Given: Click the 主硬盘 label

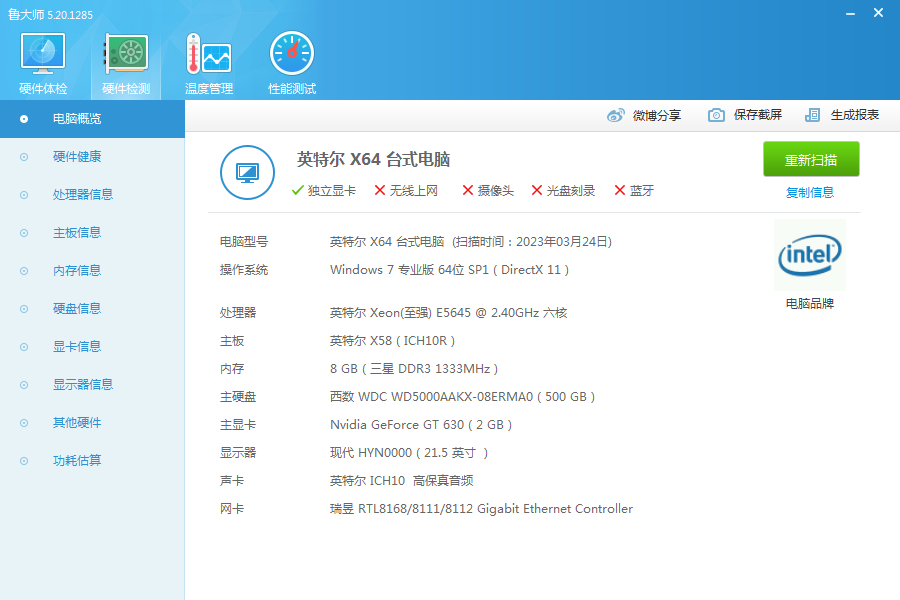Looking at the screenshot, I should 238,397.
